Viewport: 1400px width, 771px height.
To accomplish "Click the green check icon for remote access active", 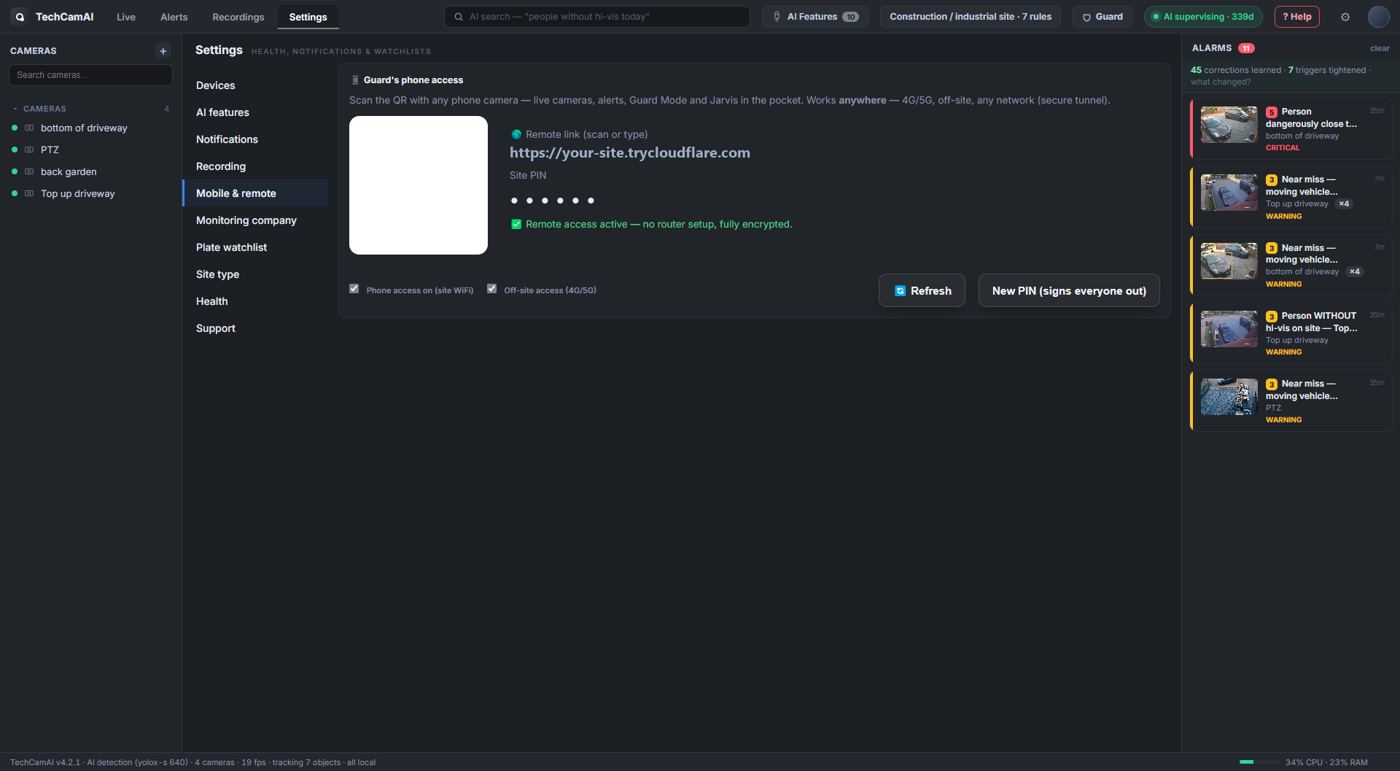I will pyautogui.click(x=516, y=224).
